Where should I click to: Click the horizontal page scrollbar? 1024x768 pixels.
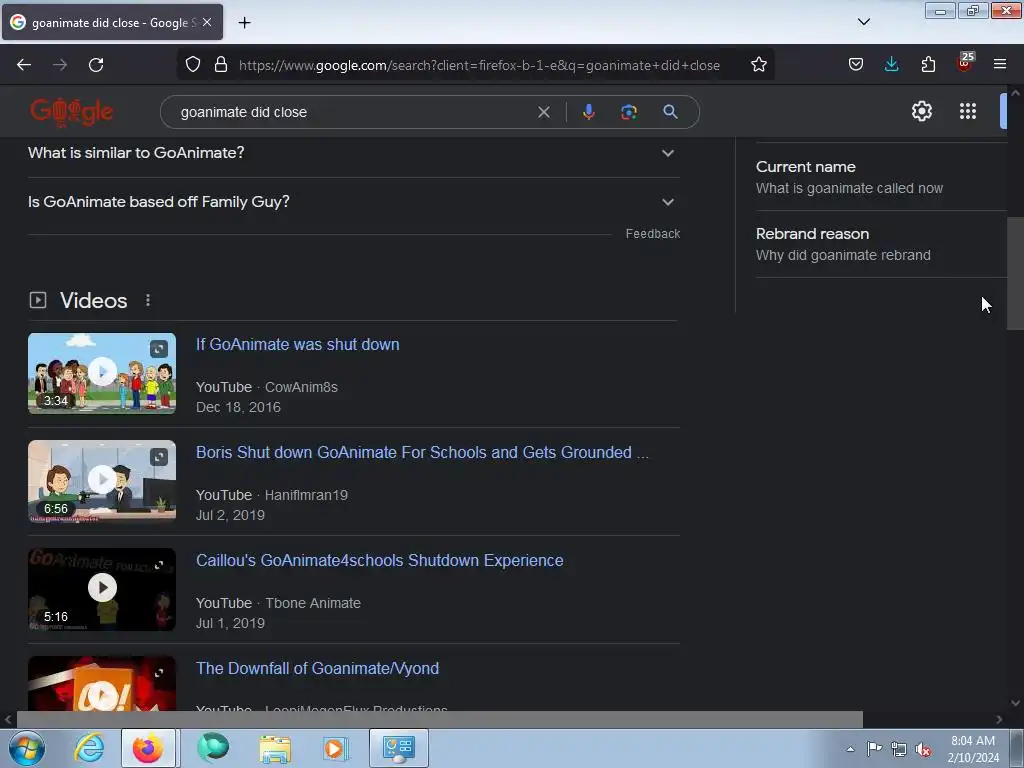click(440, 719)
